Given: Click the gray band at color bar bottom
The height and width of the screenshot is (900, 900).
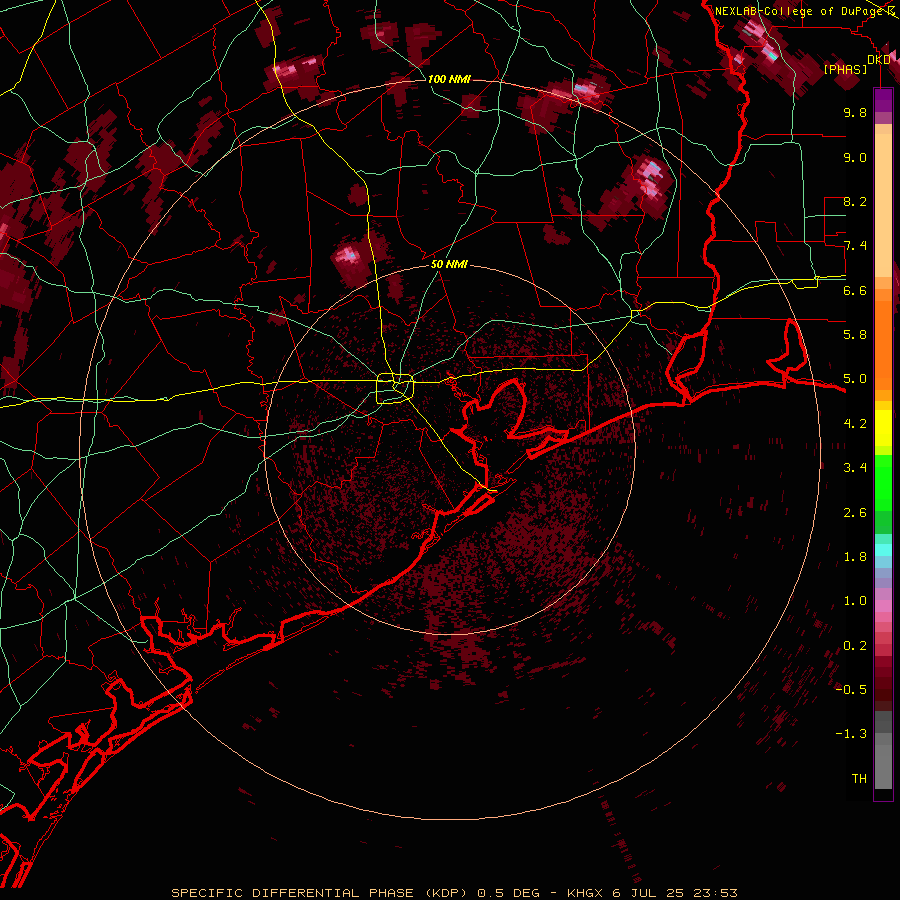Looking at the screenshot, I should 883,751.
